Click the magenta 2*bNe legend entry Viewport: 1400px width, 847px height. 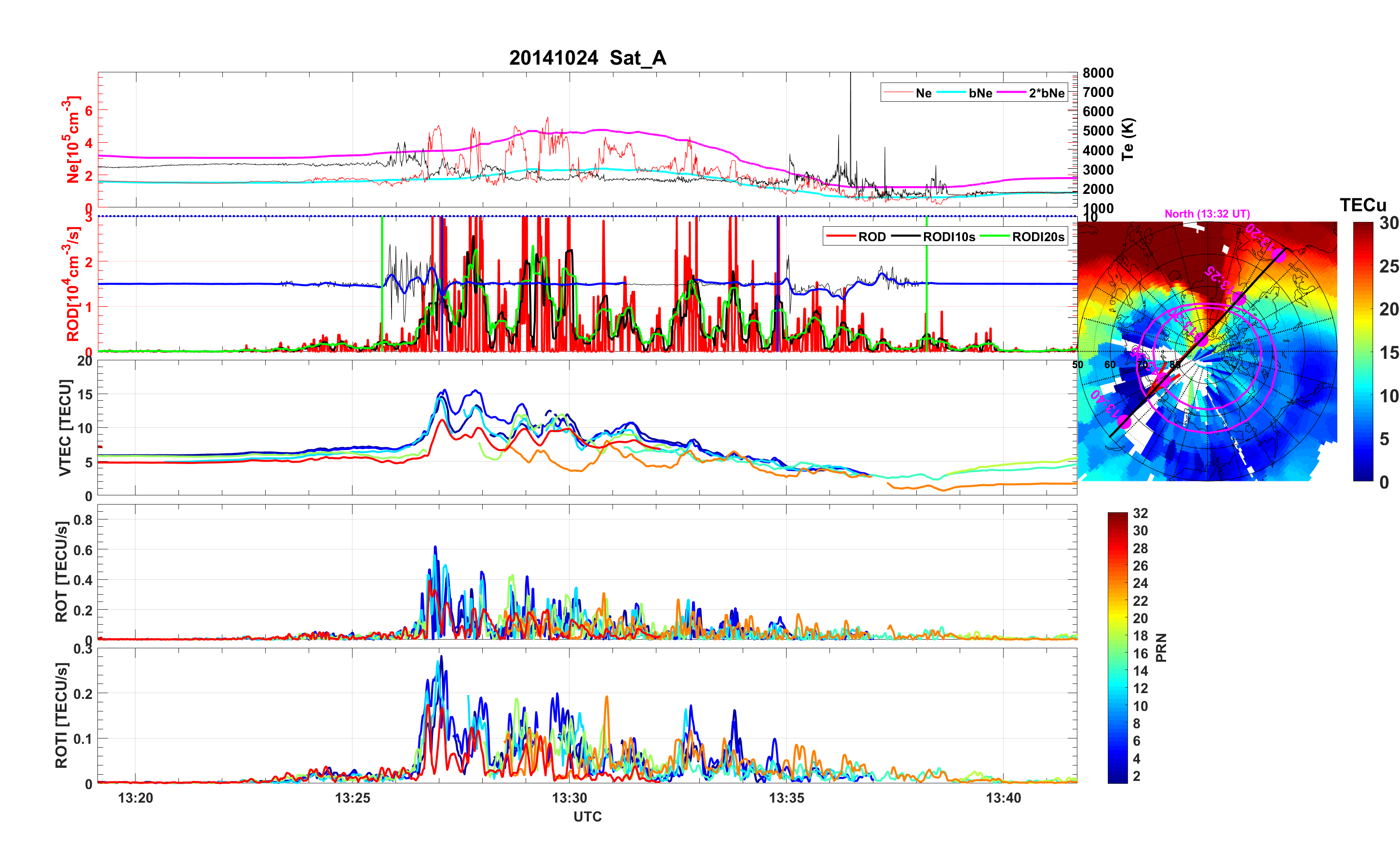coord(1046,93)
